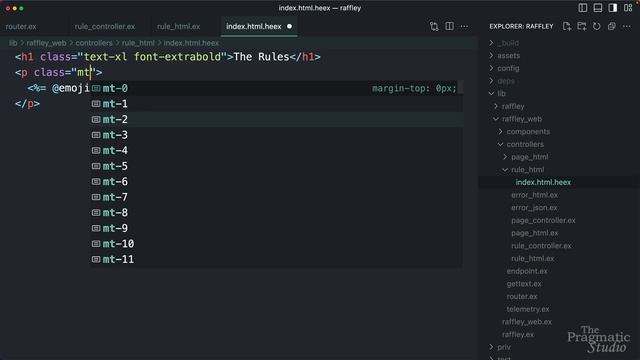Choose mt-1 suggestion
640x360 pixels.
pos(276,104)
